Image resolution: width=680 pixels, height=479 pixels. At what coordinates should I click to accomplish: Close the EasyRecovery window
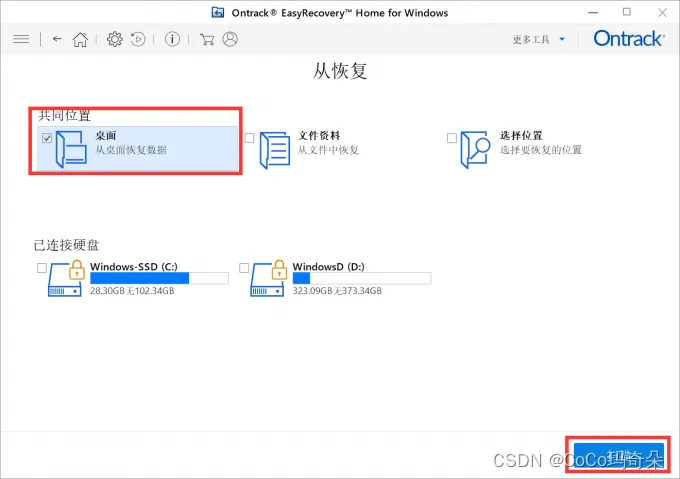(x=662, y=13)
